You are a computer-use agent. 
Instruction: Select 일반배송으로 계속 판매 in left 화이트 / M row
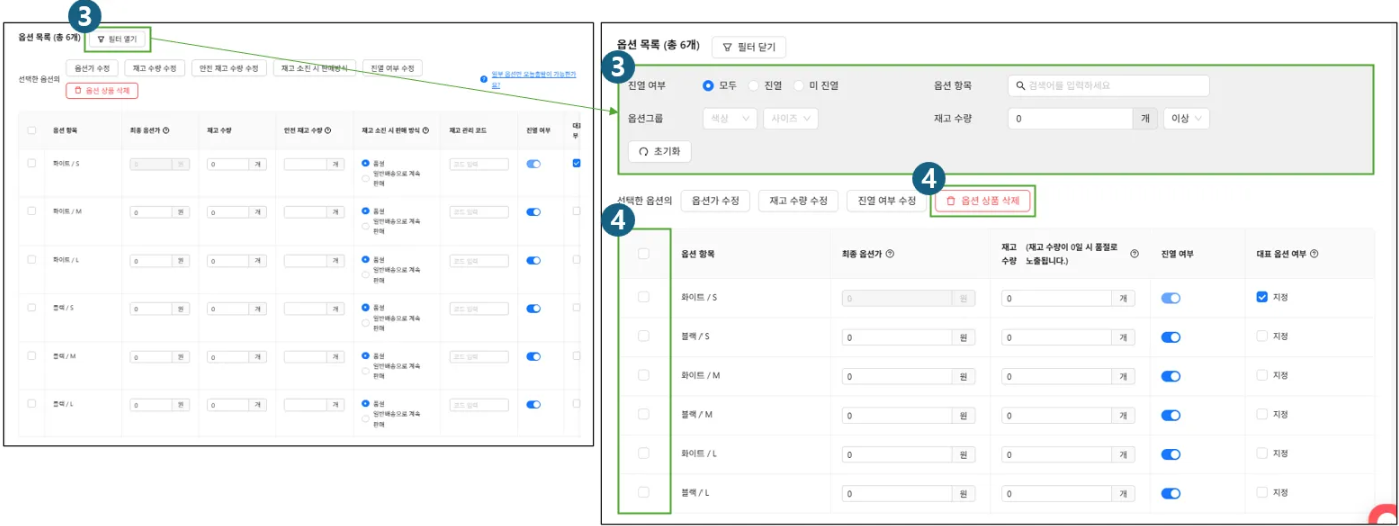click(366, 224)
